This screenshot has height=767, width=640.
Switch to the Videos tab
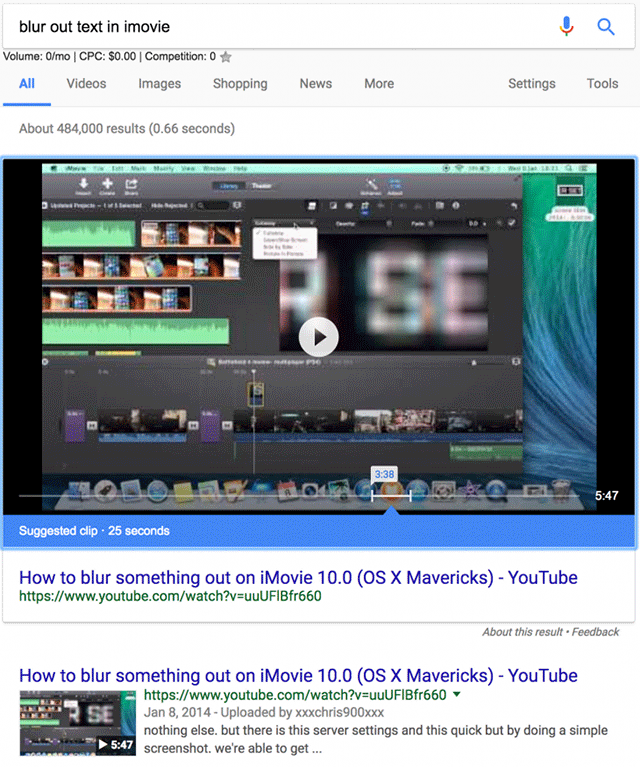click(86, 84)
